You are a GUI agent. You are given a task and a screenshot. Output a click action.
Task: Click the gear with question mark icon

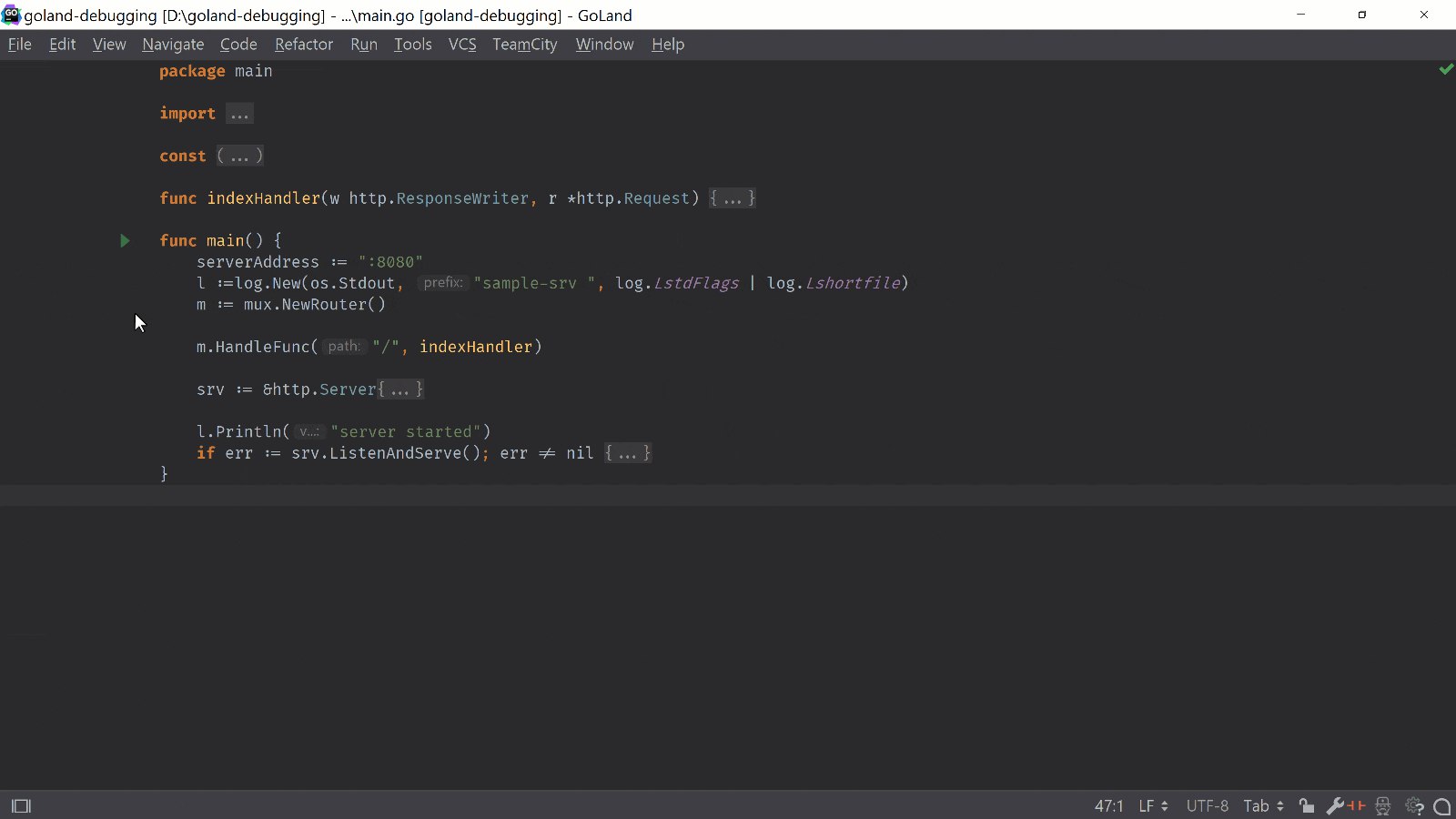click(x=1415, y=805)
